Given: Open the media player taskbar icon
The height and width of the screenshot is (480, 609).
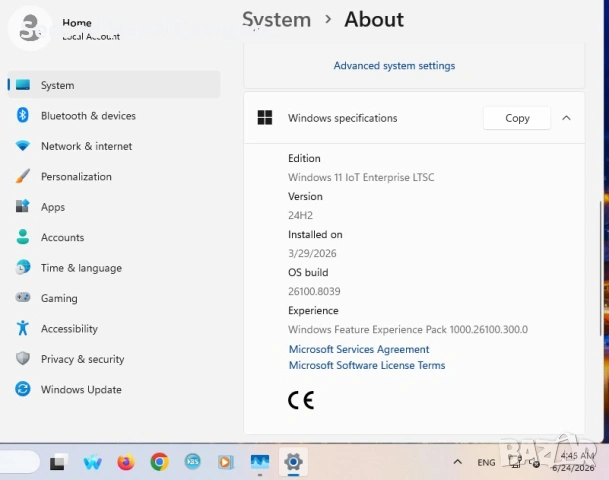Looking at the screenshot, I should [226, 462].
